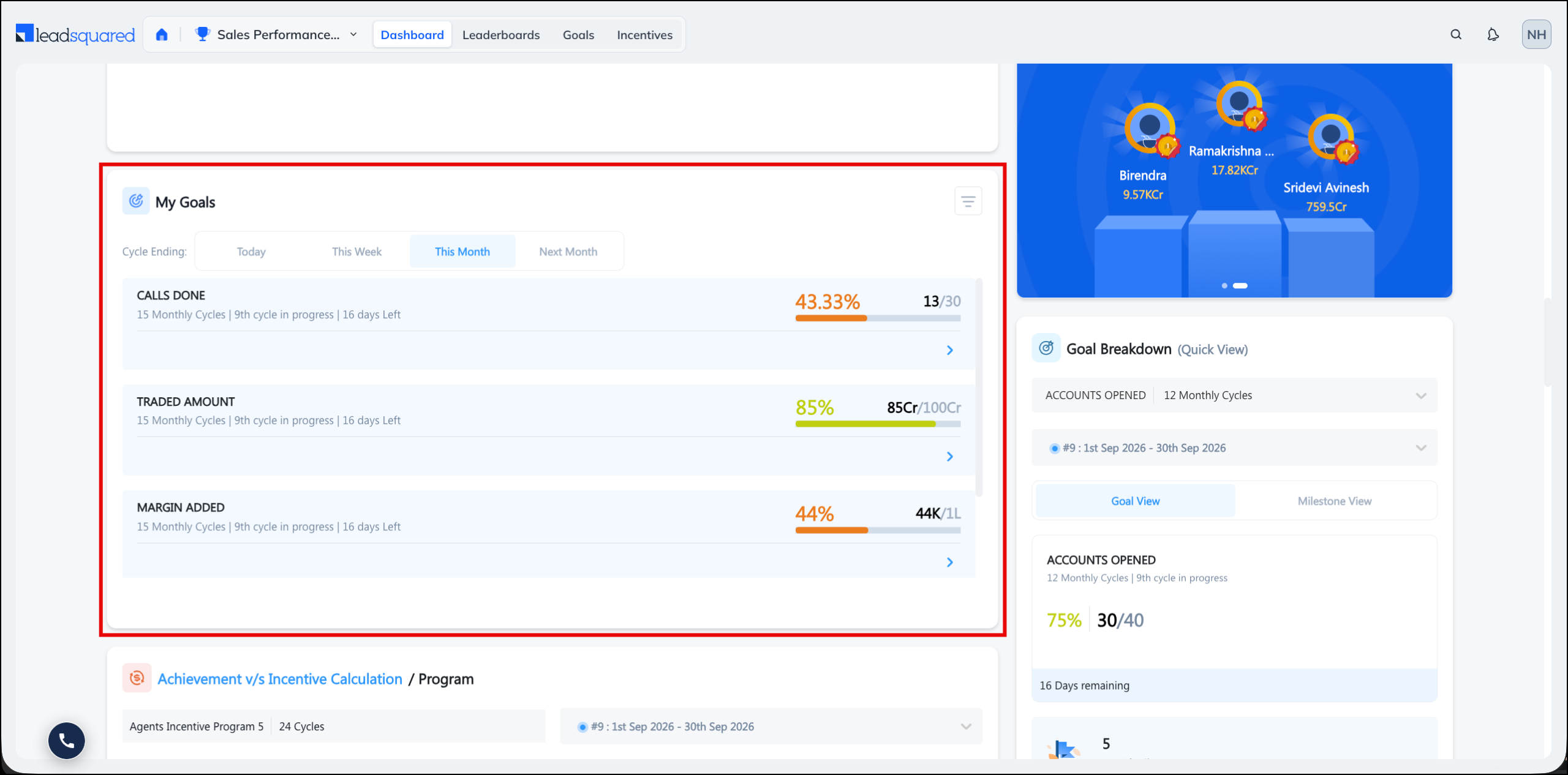Image resolution: width=1568 pixels, height=775 pixels.
Task: Open the notifications bell
Action: tap(1493, 35)
